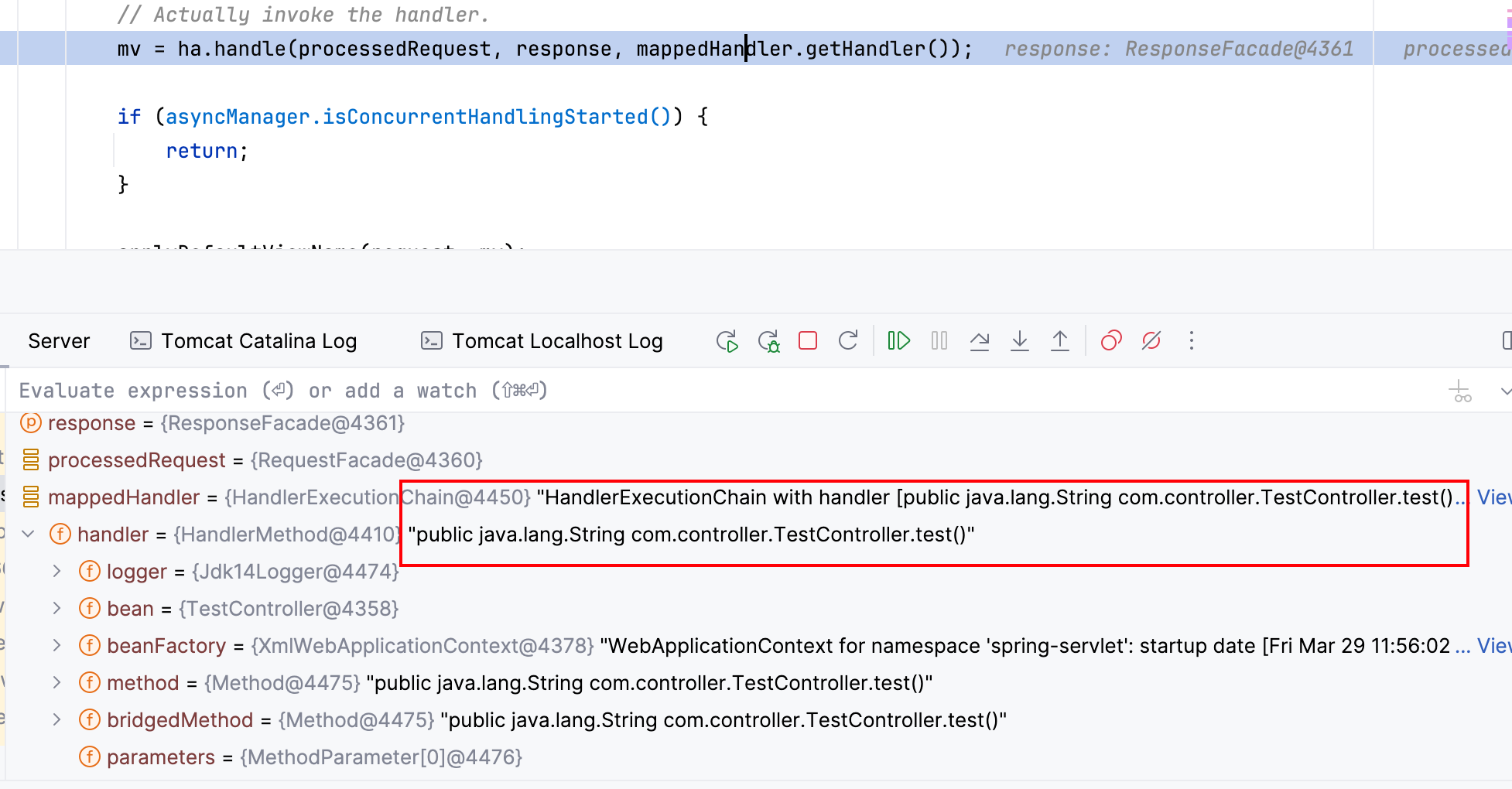Image resolution: width=1512 pixels, height=789 pixels.
Task: Click View link for mappedHandler value
Action: pos(1493,497)
